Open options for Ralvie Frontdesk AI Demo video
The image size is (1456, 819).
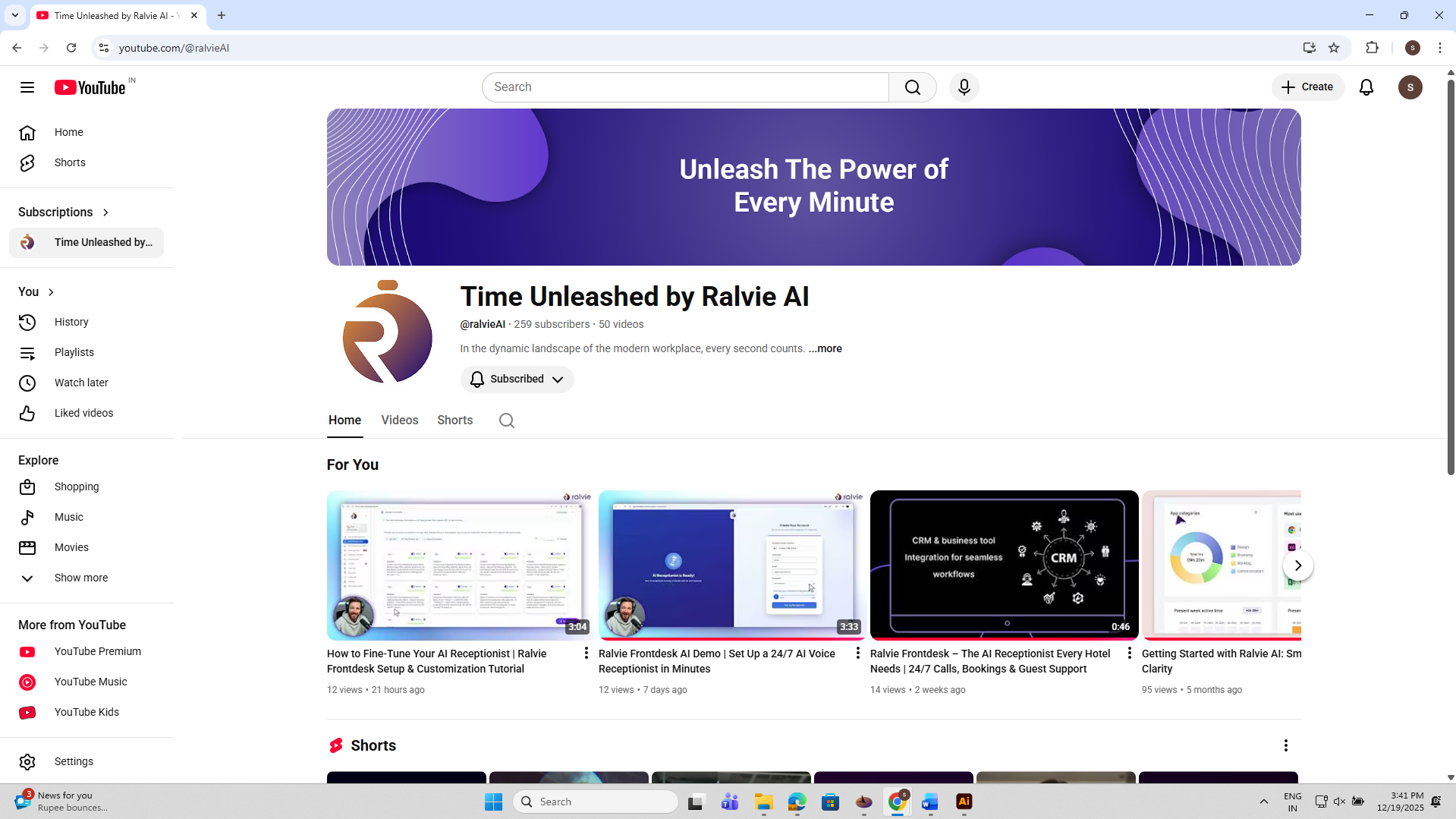point(857,653)
